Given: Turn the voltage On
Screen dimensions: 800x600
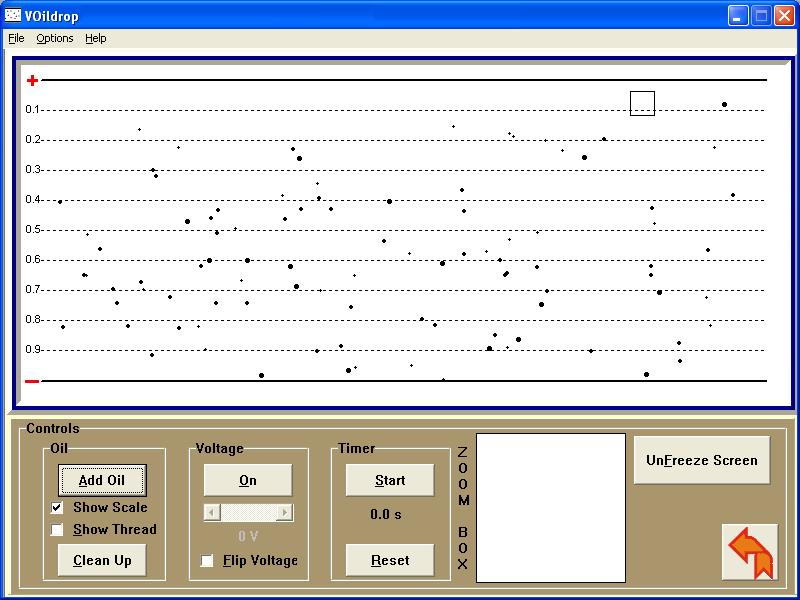Looking at the screenshot, I should (248, 480).
